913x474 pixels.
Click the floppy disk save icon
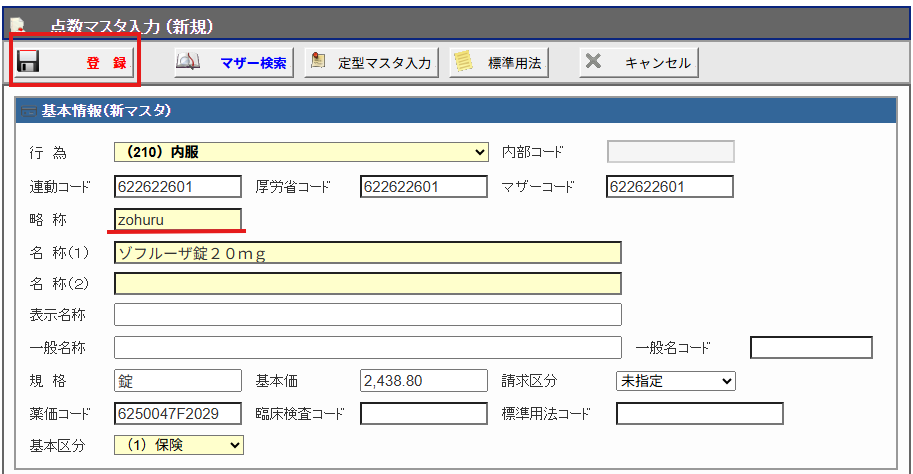(27, 62)
